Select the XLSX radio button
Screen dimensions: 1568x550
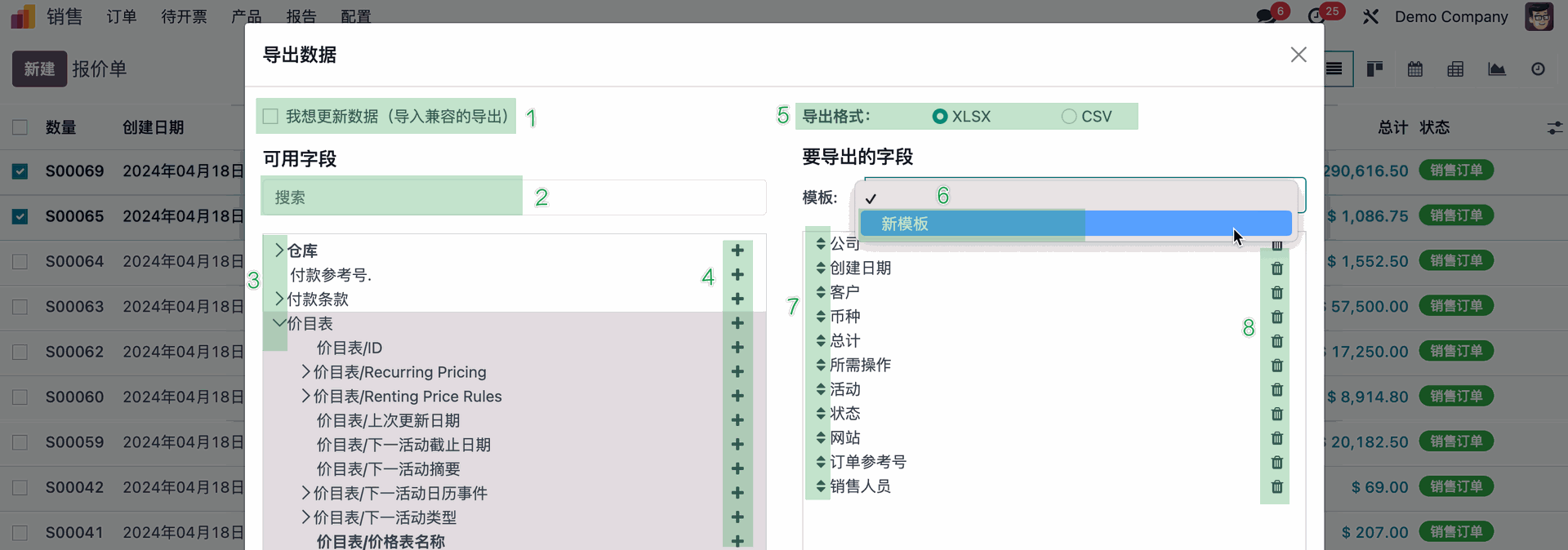(940, 117)
